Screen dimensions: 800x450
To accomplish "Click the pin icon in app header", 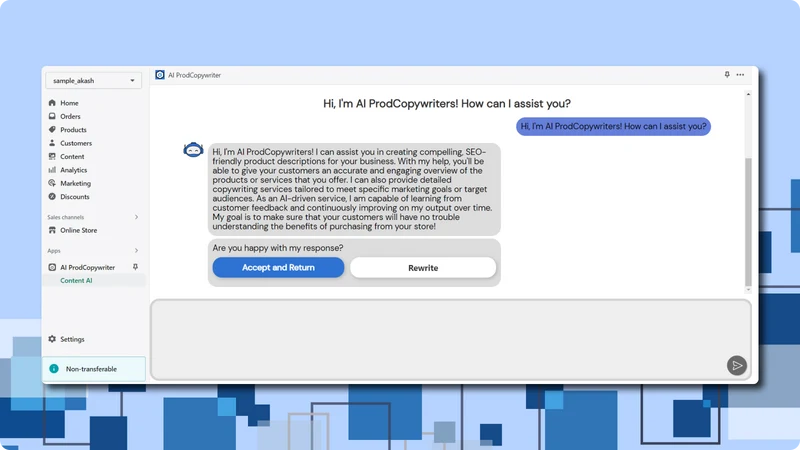I will click(727, 74).
